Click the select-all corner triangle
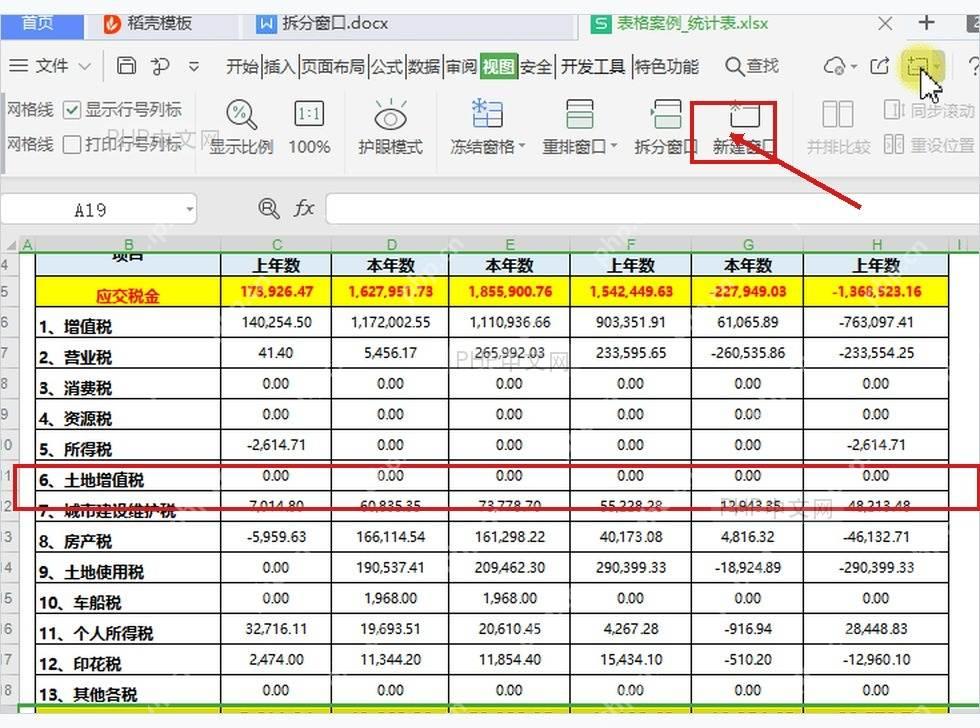Viewport: 980px width, 728px height. (x=11, y=244)
